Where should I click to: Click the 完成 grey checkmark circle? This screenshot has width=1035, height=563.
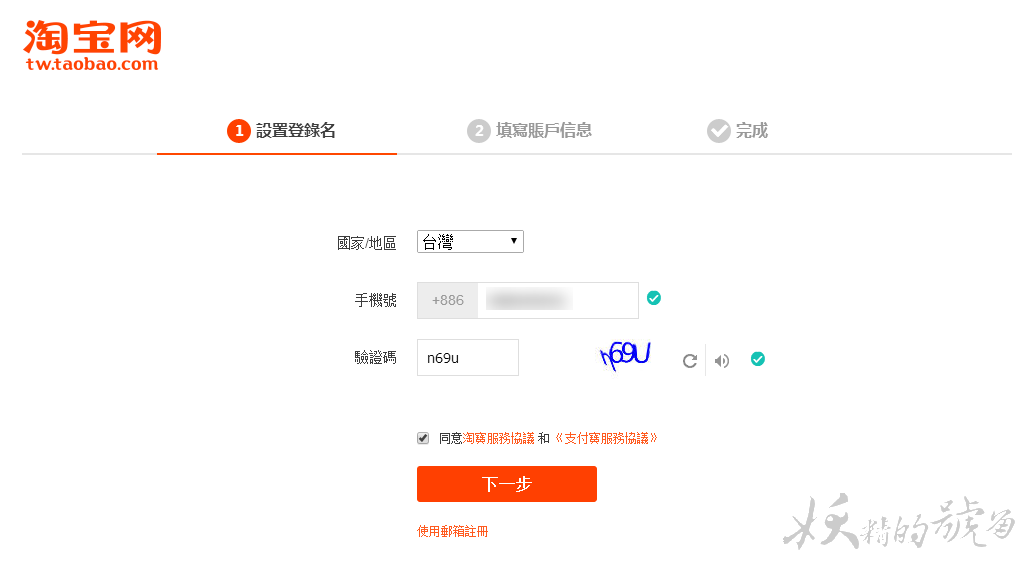[718, 131]
